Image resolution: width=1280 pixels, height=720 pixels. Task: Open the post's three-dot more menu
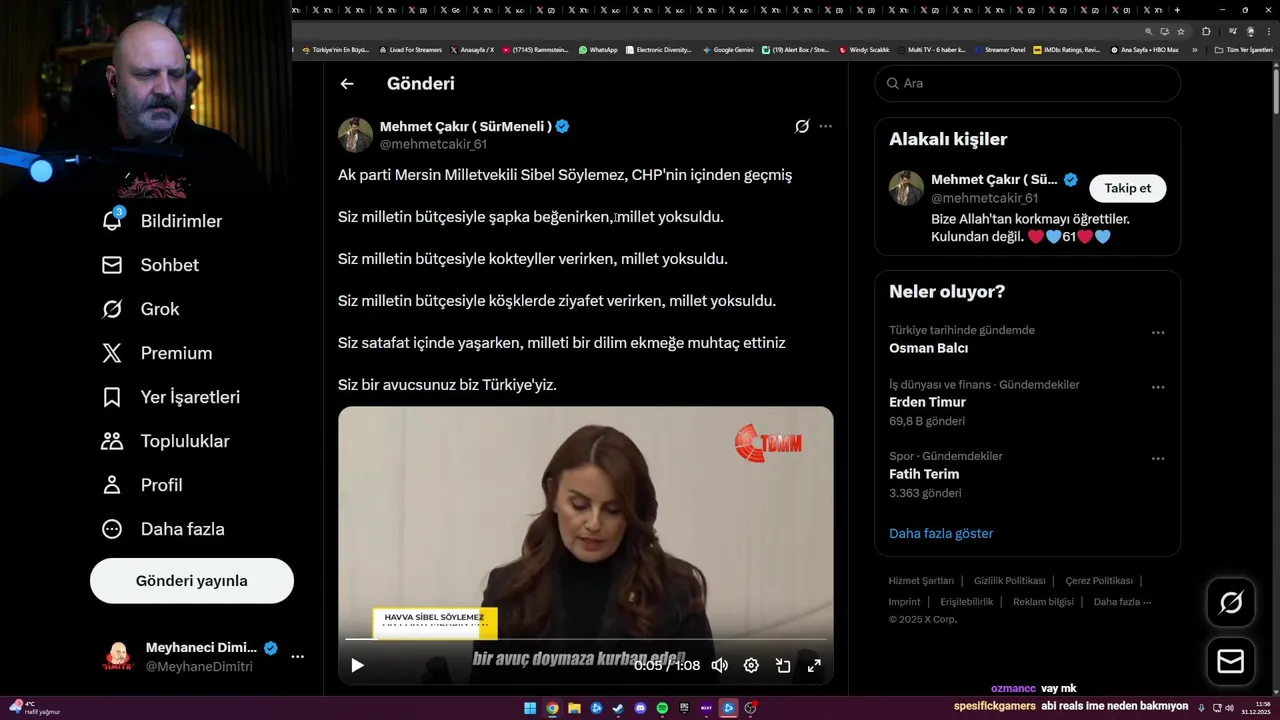825,126
